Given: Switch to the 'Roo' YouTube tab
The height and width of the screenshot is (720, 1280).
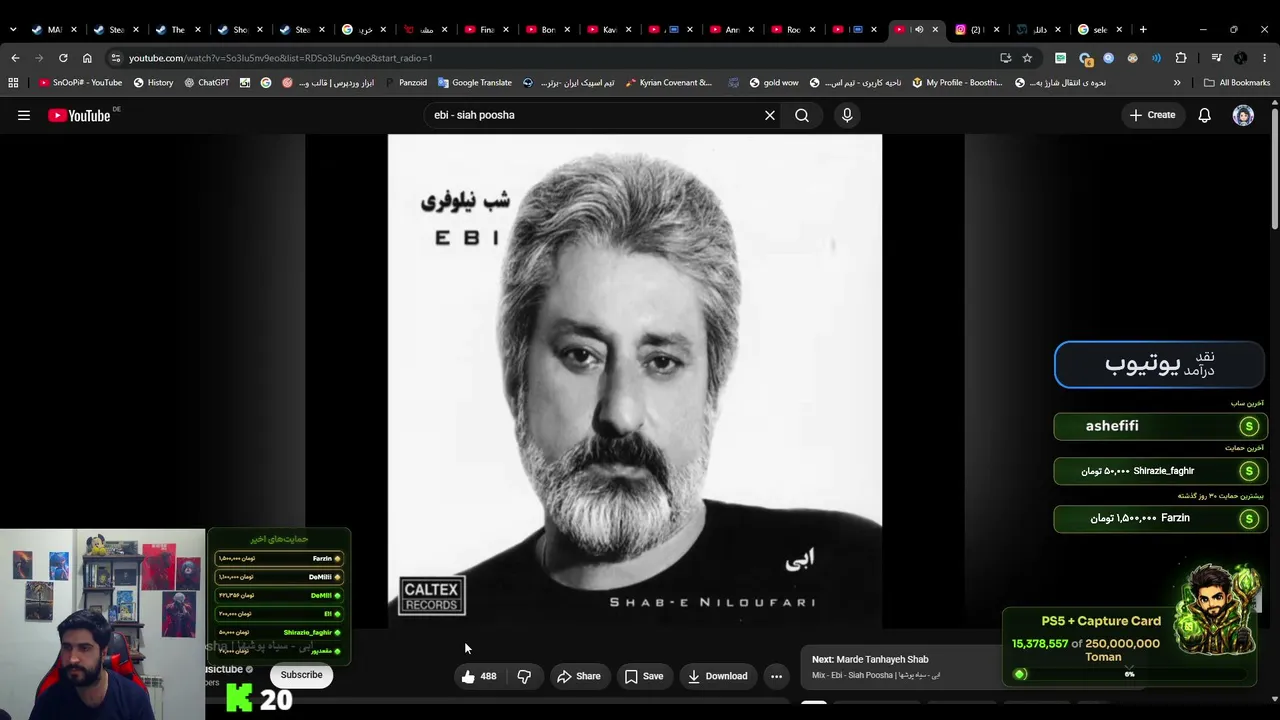Looking at the screenshot, I should click(790, 29).
